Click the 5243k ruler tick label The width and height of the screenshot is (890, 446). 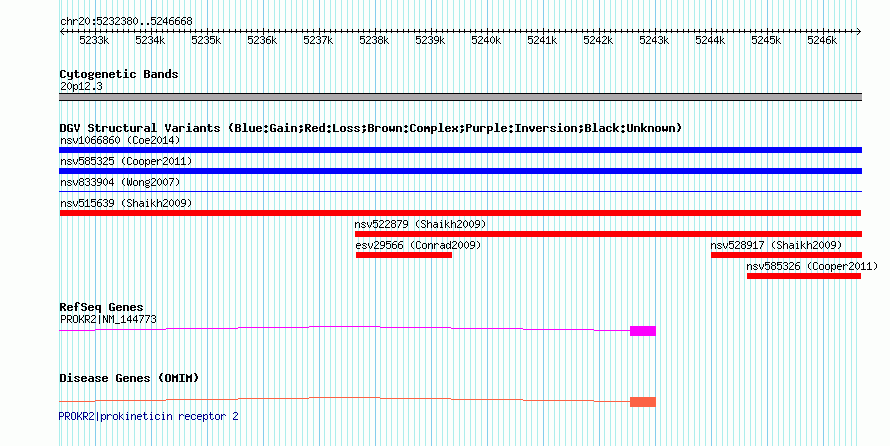654,40
